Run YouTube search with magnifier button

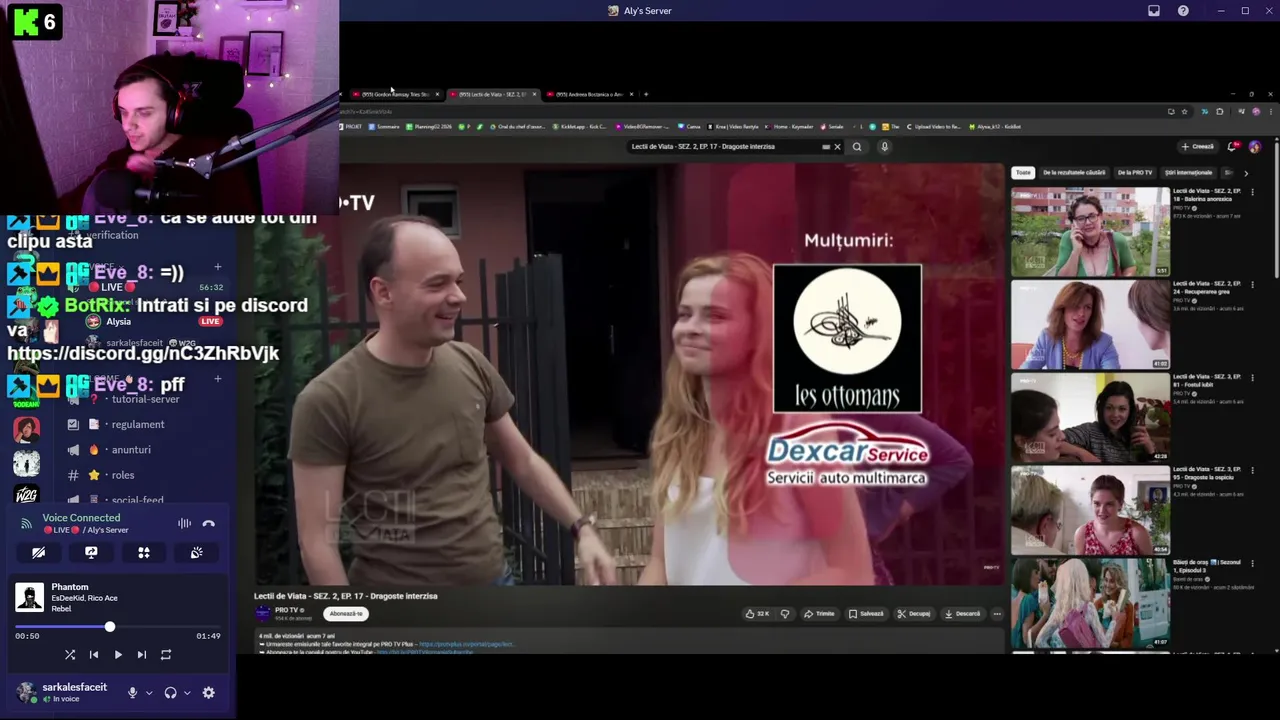pyautogui.click(x=857, y=147)
